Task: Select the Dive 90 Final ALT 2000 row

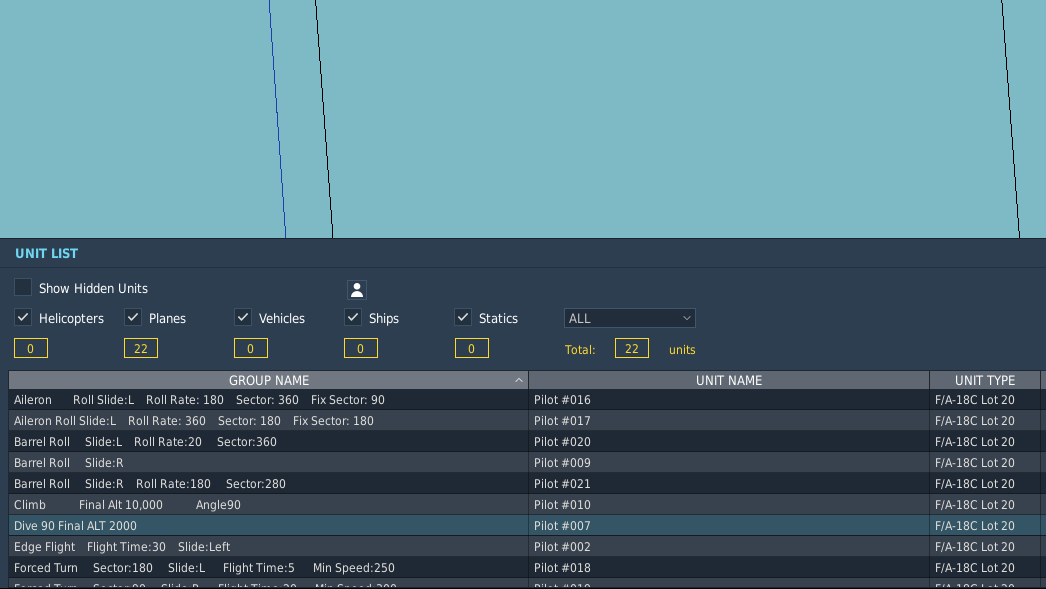Action: [x=75, y=526]
